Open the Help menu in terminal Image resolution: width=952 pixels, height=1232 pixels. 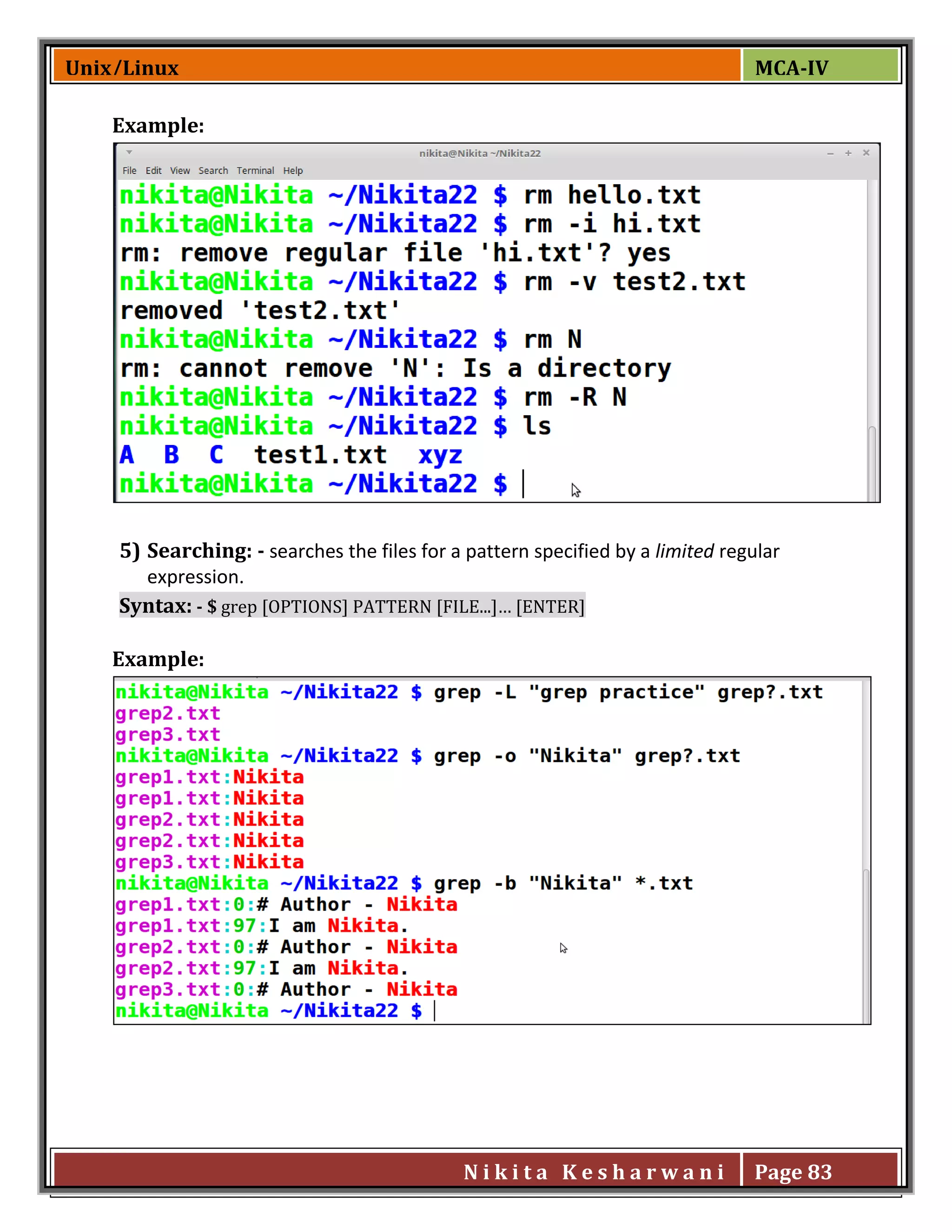[x=293, y=170]
